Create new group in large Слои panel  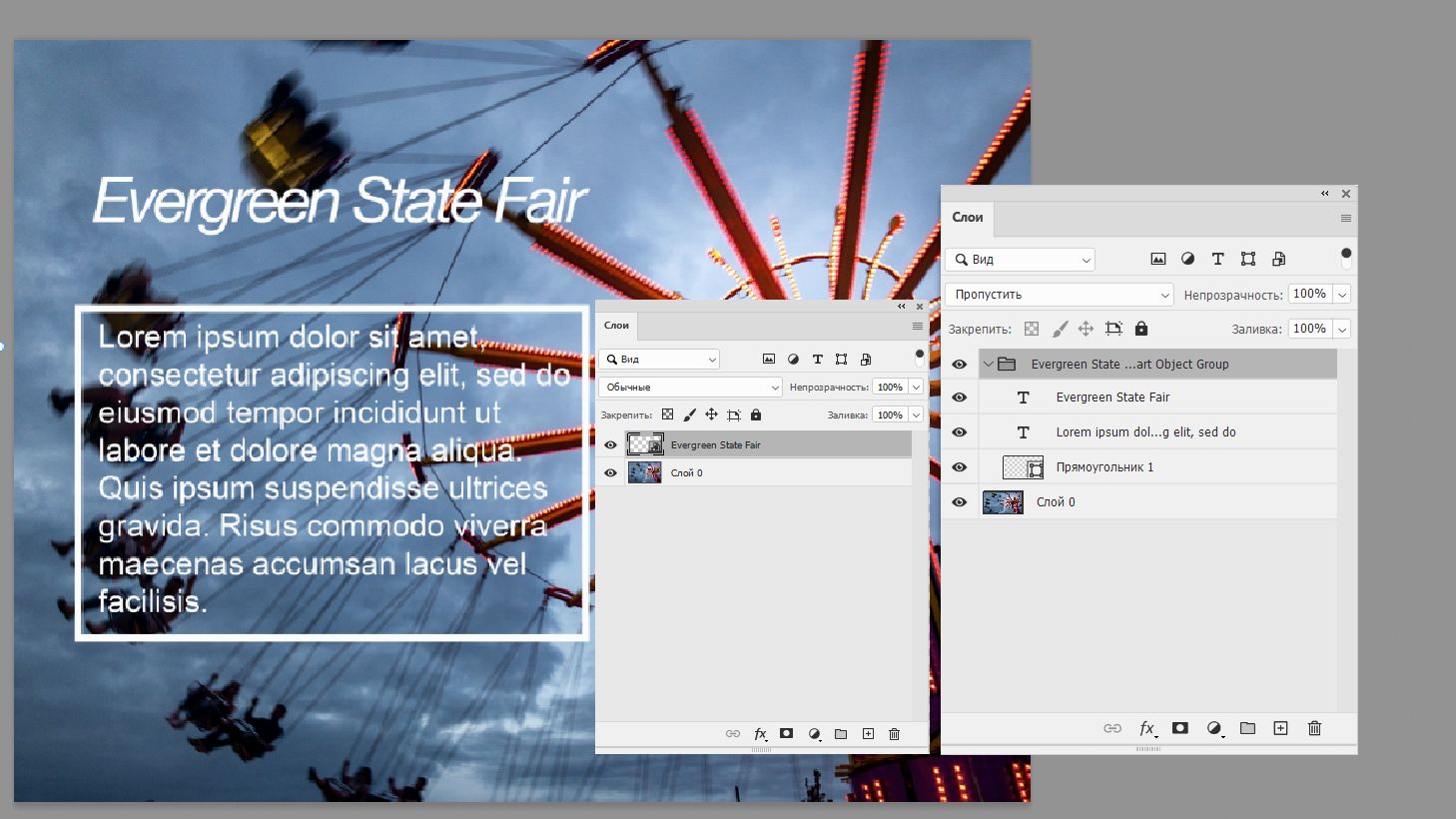(1247, 728)
